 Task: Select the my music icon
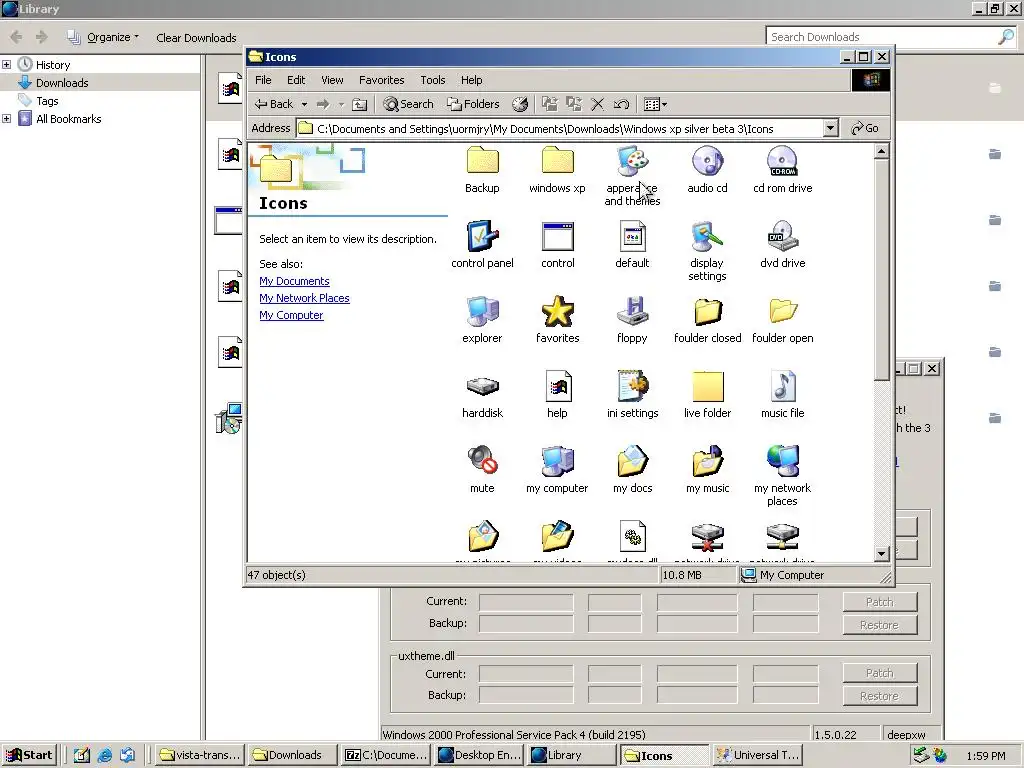tap(707, 462)
